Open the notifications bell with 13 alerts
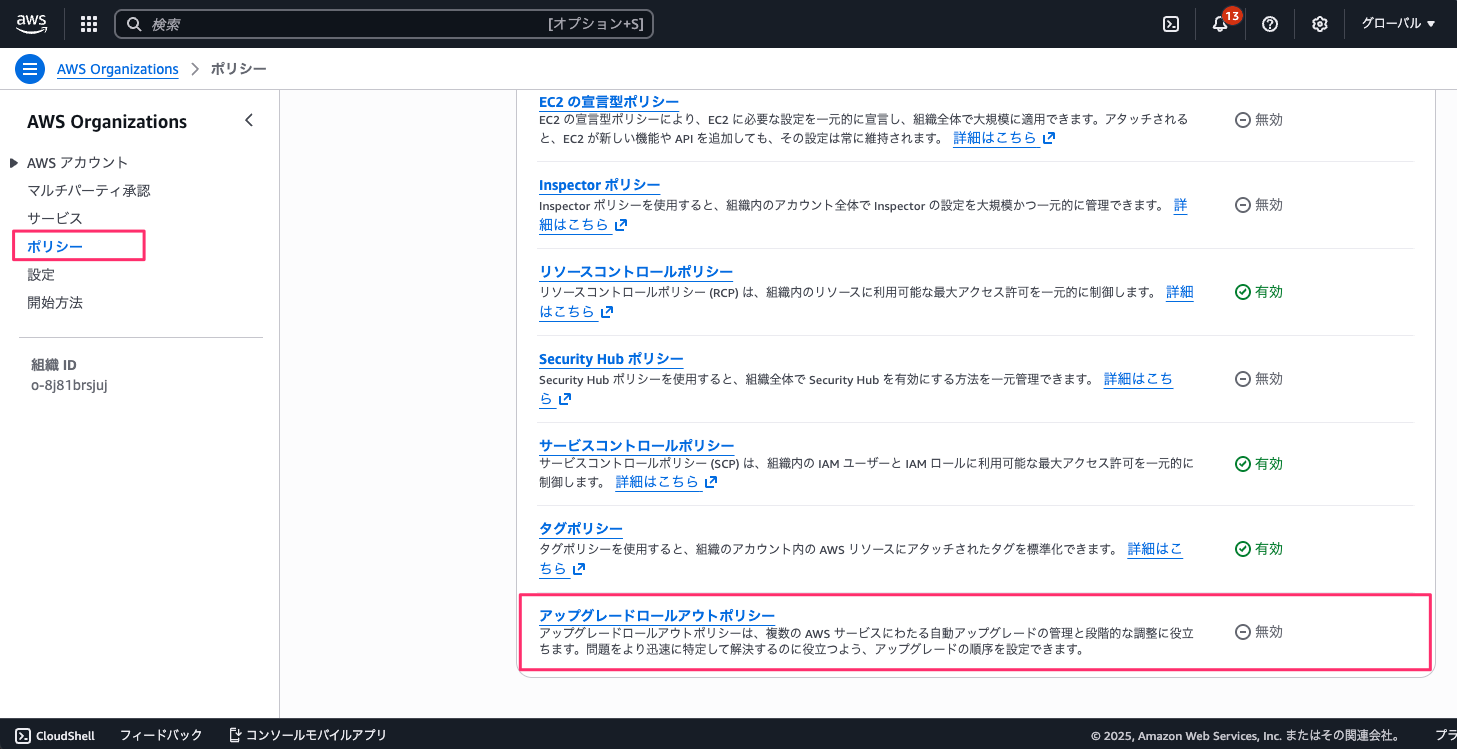This screenshot has width=1457, height=749. coord(1220,23)
